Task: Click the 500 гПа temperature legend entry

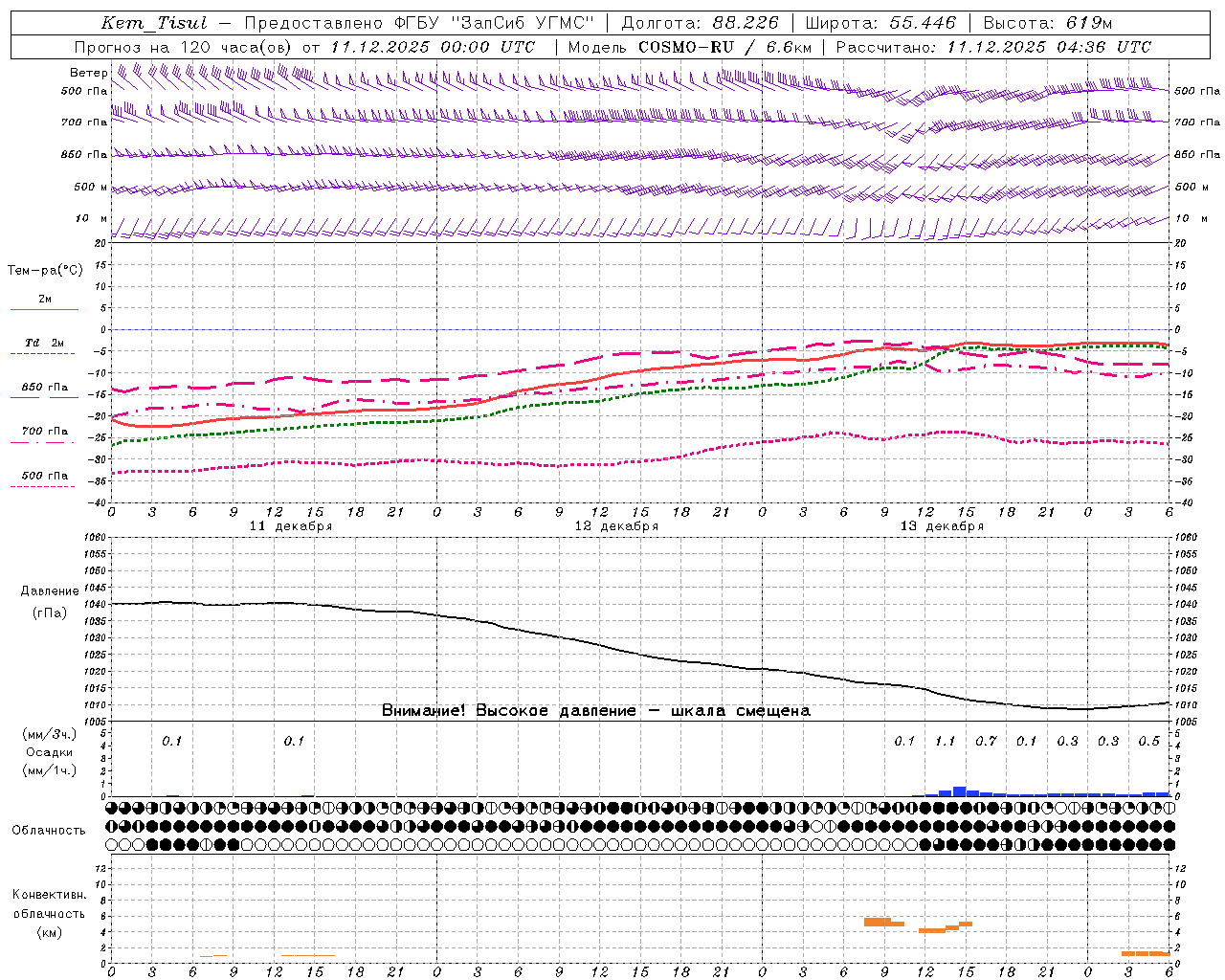Action: point(45,476)
